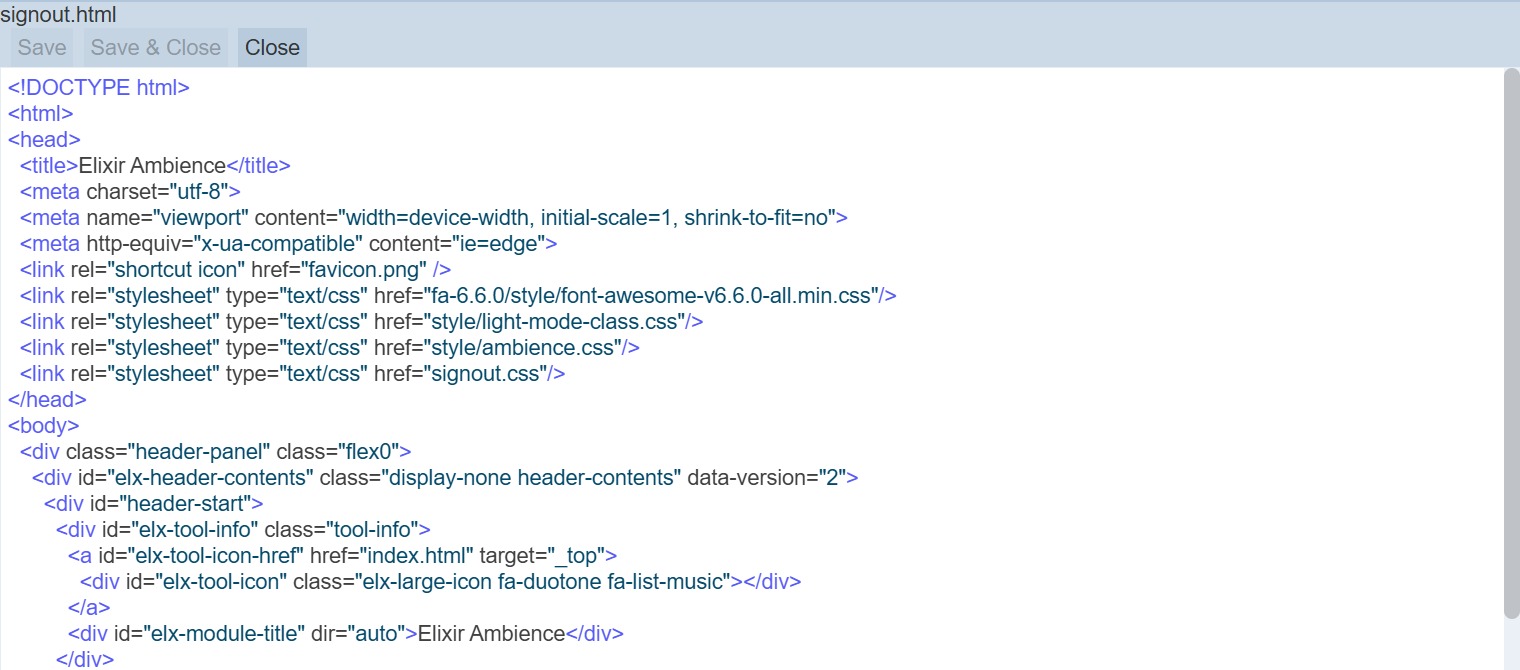
Task: Place cursor on the DOCTYPE html line
Action: click(99, 88)
